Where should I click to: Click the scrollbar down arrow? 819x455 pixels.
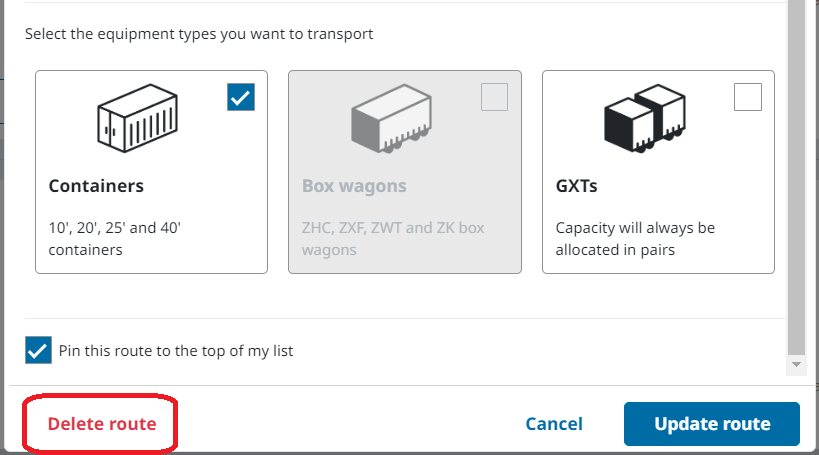pos(796,365)
